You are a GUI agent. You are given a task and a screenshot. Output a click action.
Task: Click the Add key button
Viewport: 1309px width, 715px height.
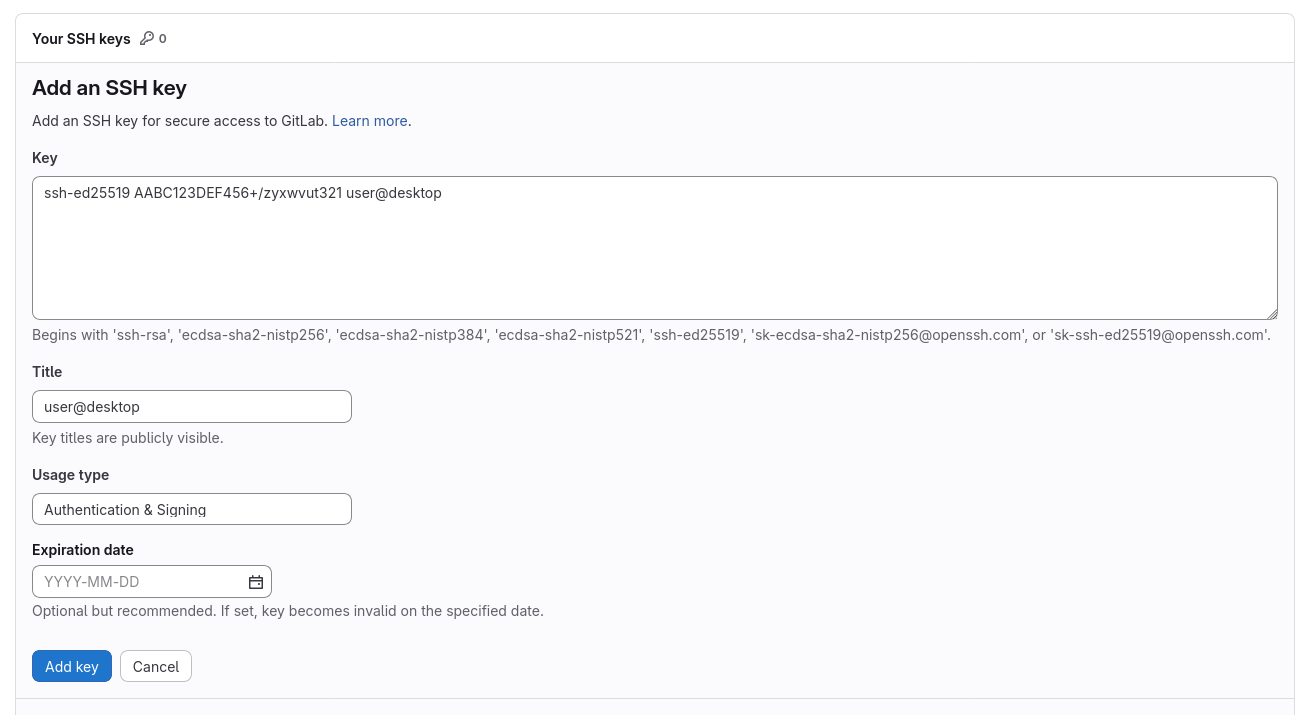(72, 666)
